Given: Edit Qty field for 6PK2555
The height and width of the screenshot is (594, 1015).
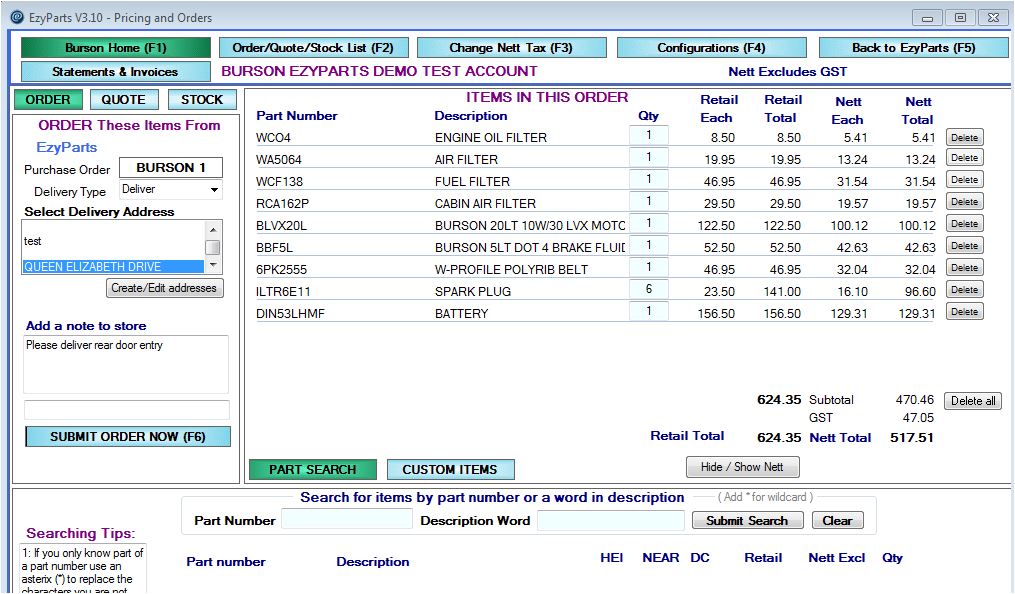Looking at the screenshot, I should (649, 267).
